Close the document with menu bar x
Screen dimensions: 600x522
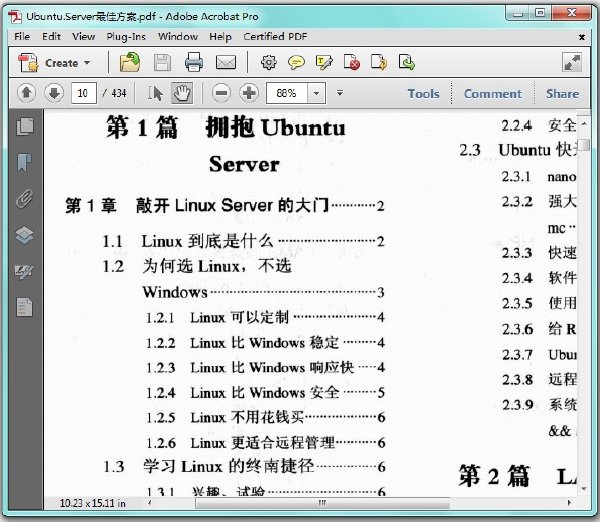[x=582, y=37]
